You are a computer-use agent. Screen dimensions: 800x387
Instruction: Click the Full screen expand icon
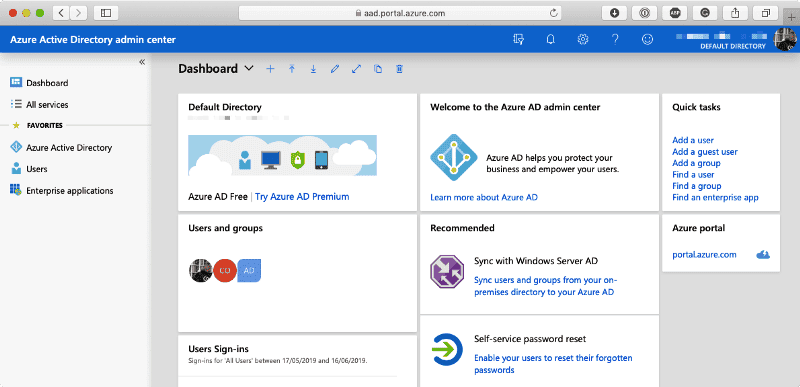pyautogui.click(x=356, y=69)
